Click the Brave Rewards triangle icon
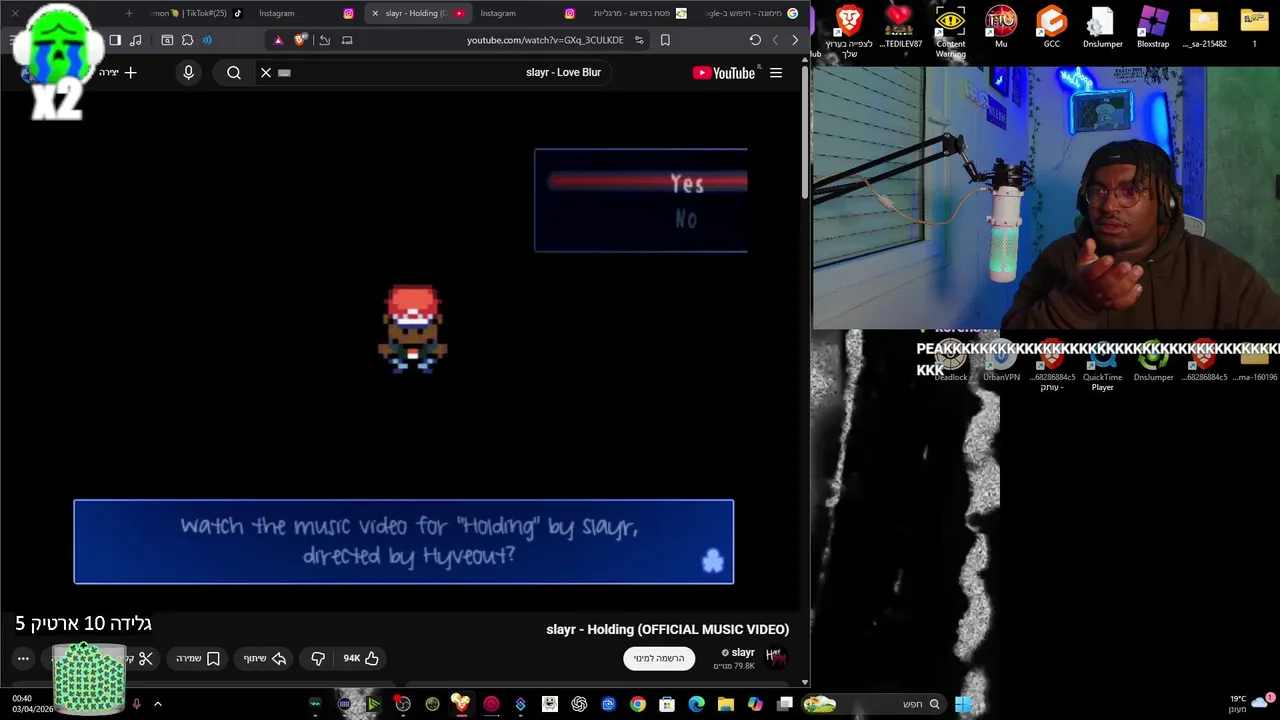1280x720 pixels. [x=278, y=40]
